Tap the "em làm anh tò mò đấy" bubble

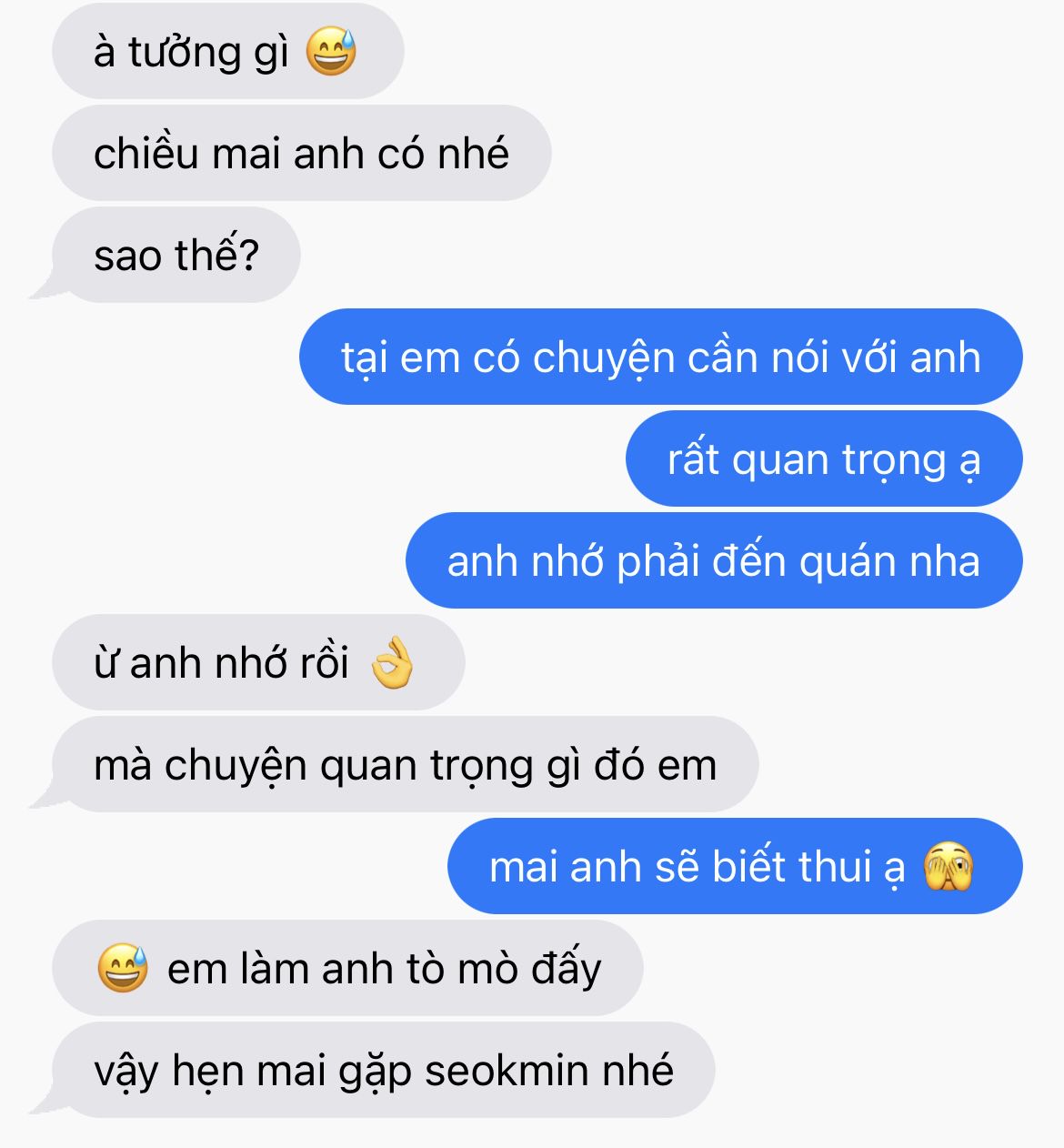tap(347, 968)
